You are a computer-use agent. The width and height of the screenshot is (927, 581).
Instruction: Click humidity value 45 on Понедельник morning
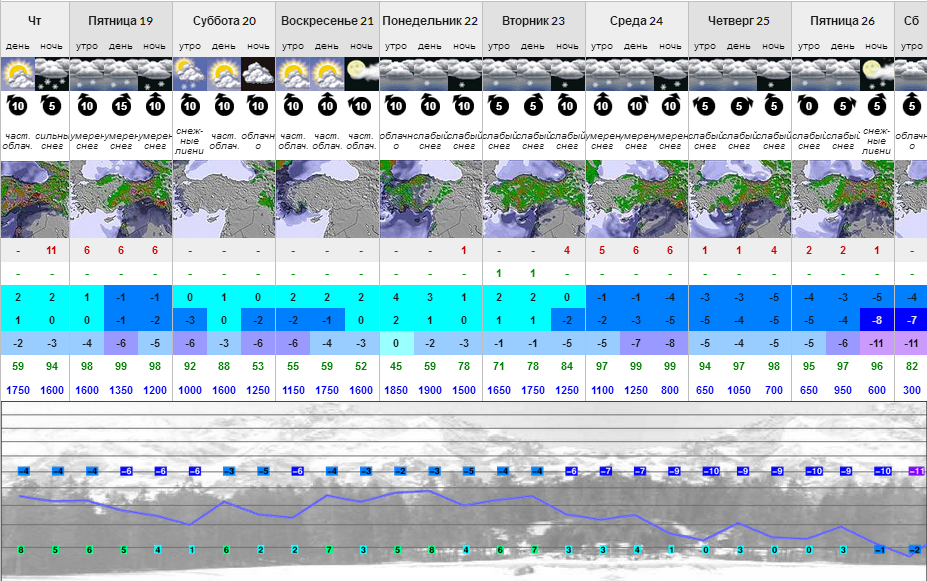pos(396,366)
